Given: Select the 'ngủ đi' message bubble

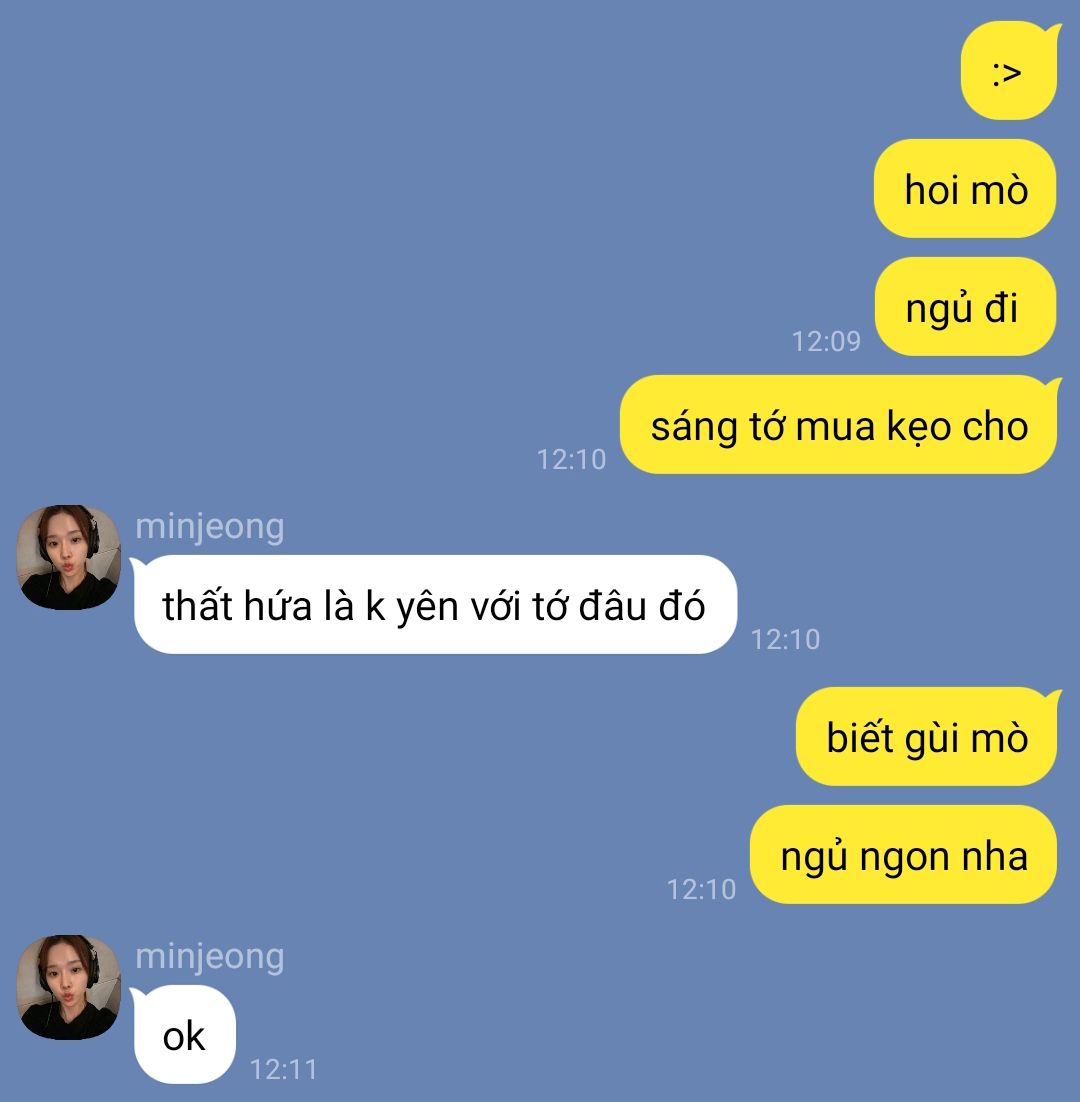Looking at the screenshot, I should pyautogui.click(x=965, y=306).
